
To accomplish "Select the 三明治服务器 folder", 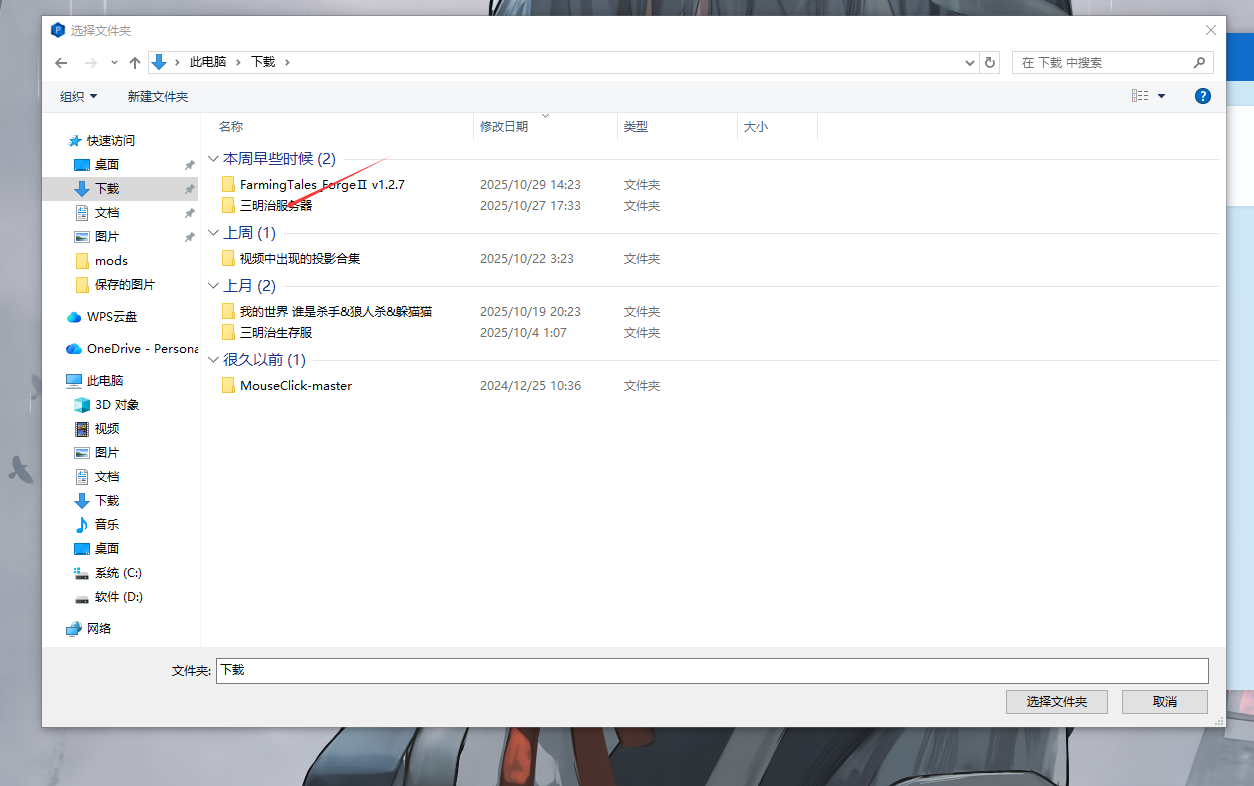I will click(x=276, y=205).
